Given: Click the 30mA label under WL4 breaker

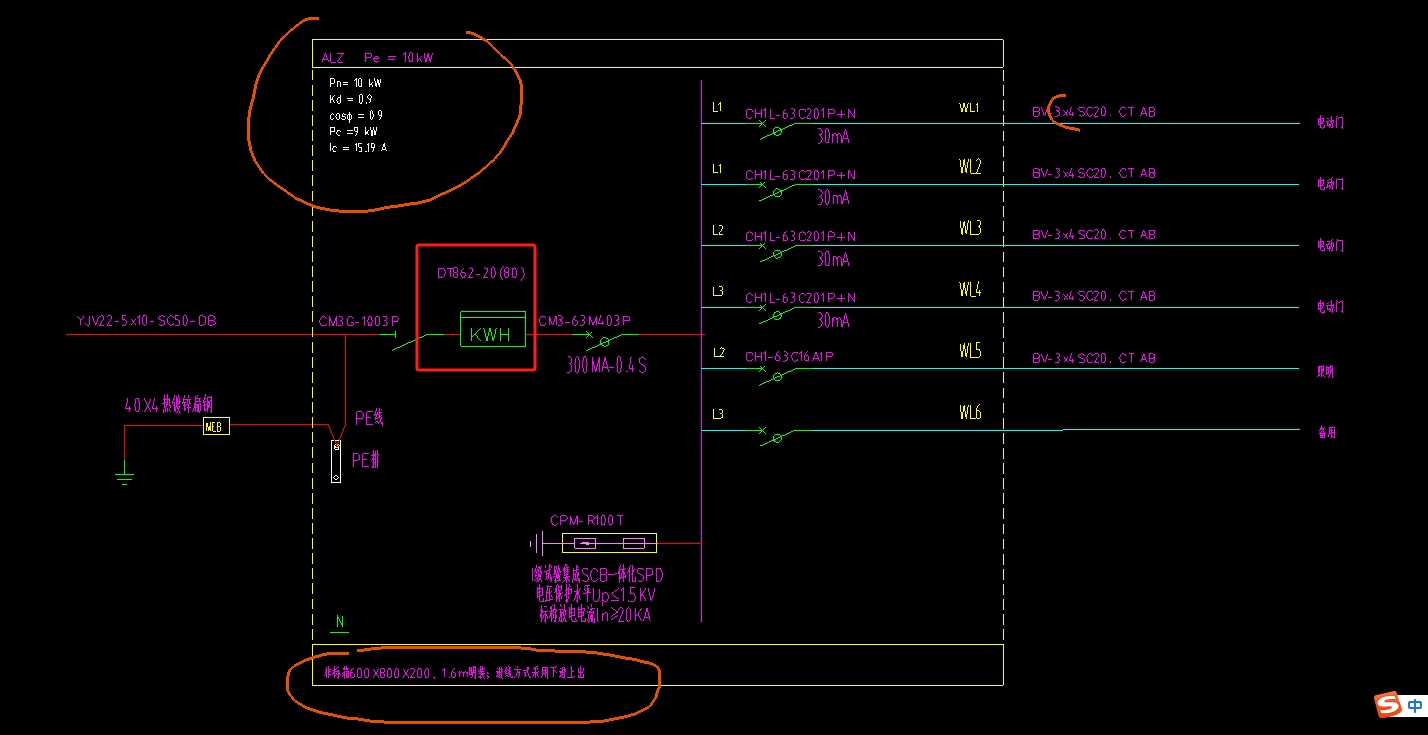Looking at the screenshot, I should tap(833, 321).
